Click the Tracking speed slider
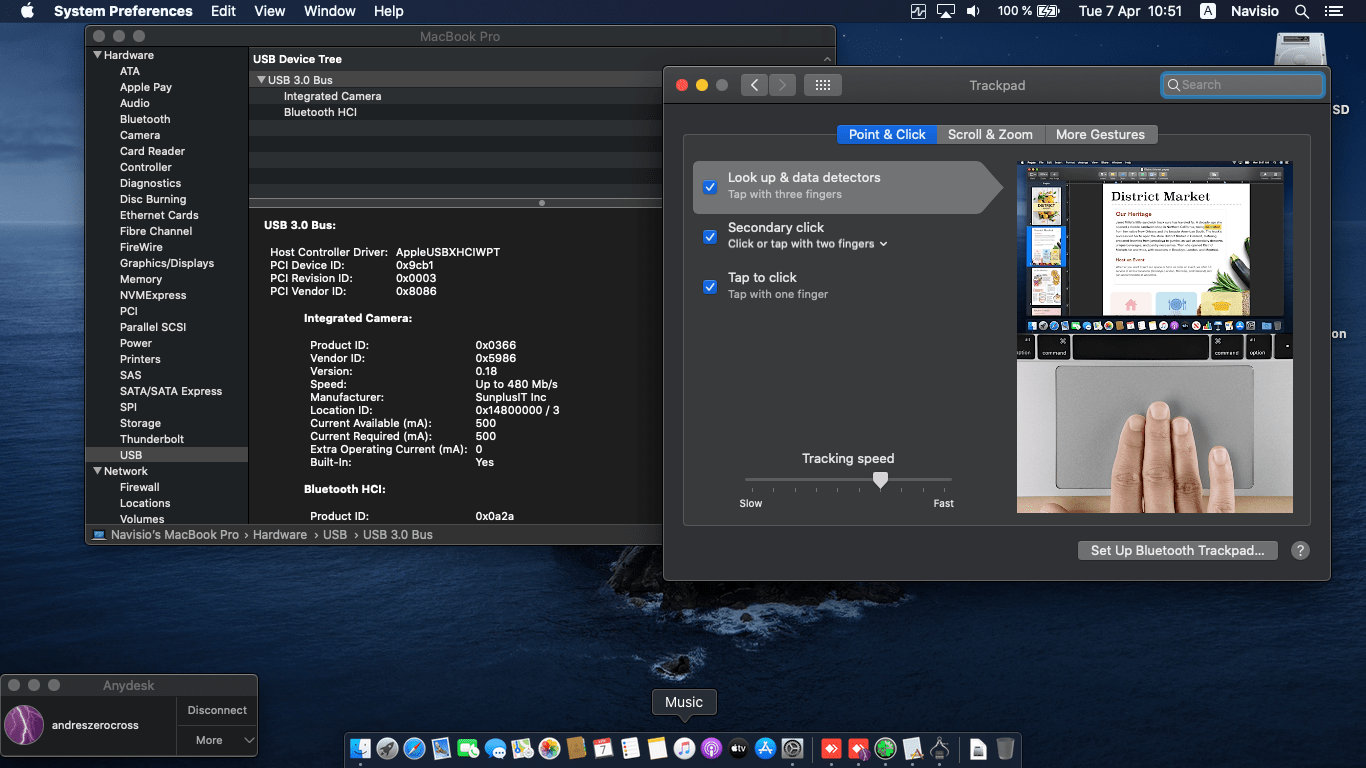Viewport: 1366px width, 768px height. (848, 481)
